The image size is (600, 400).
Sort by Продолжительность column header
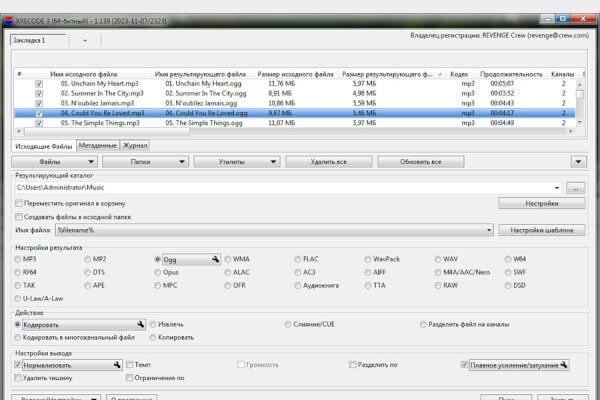pos(511,74)
